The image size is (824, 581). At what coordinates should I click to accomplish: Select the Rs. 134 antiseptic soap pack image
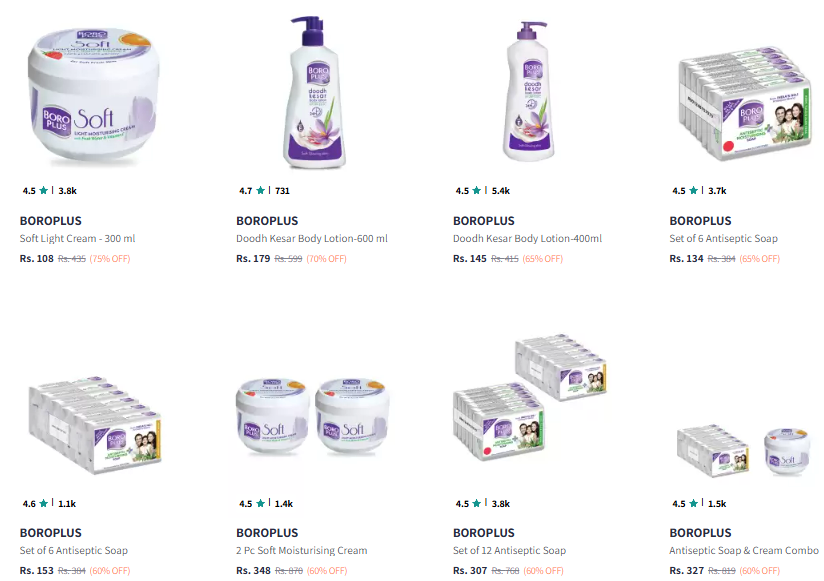point(745,103)
